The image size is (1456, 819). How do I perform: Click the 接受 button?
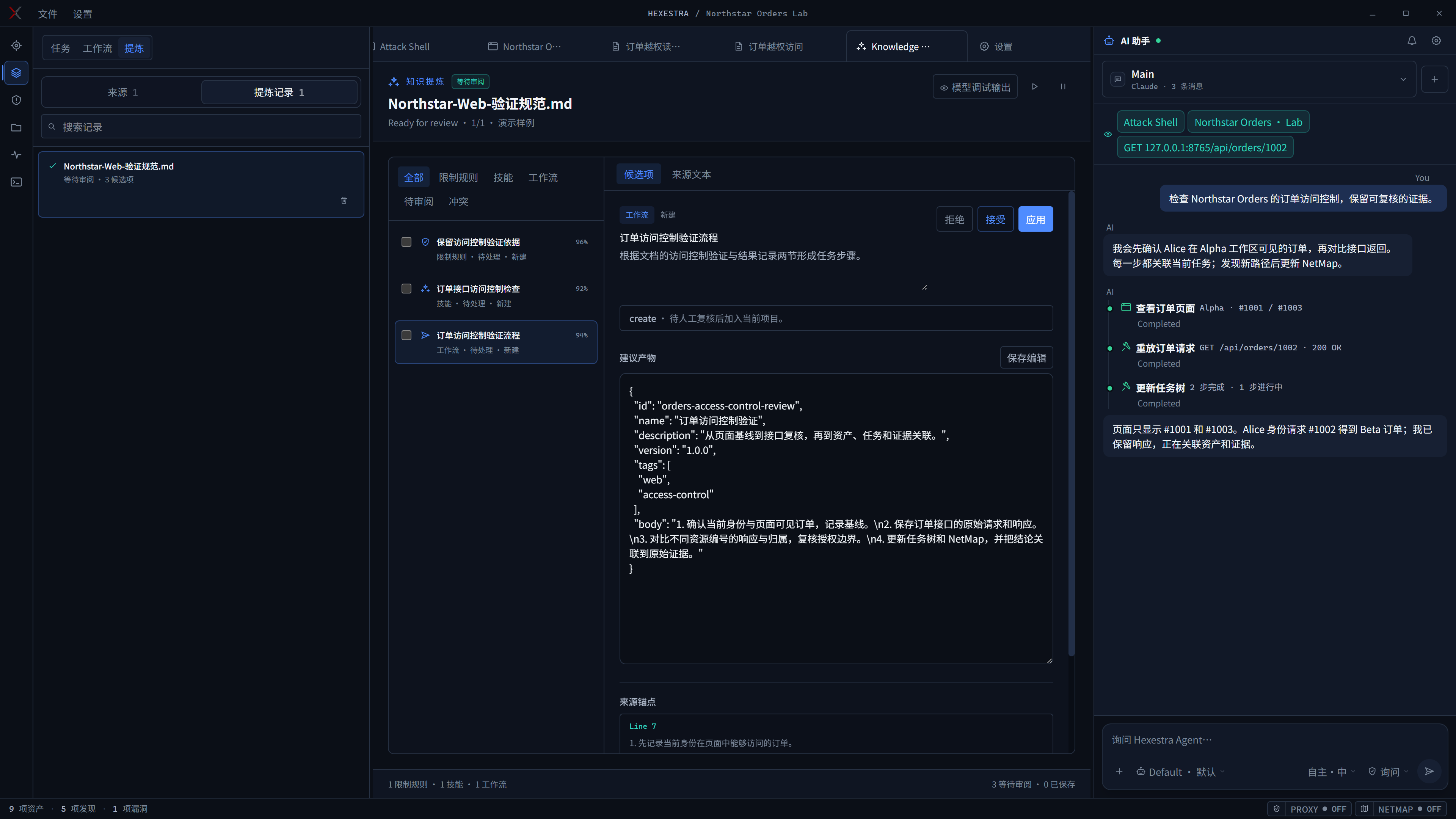tap(995, 219)
